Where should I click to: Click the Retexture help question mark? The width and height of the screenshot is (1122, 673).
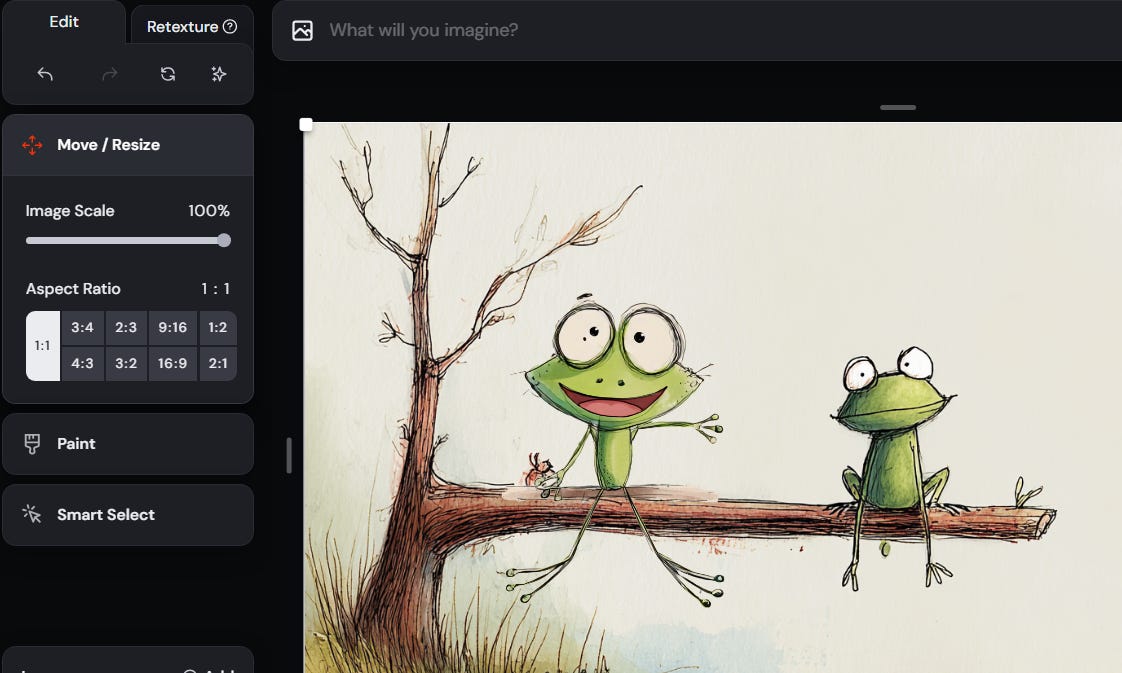230,26
